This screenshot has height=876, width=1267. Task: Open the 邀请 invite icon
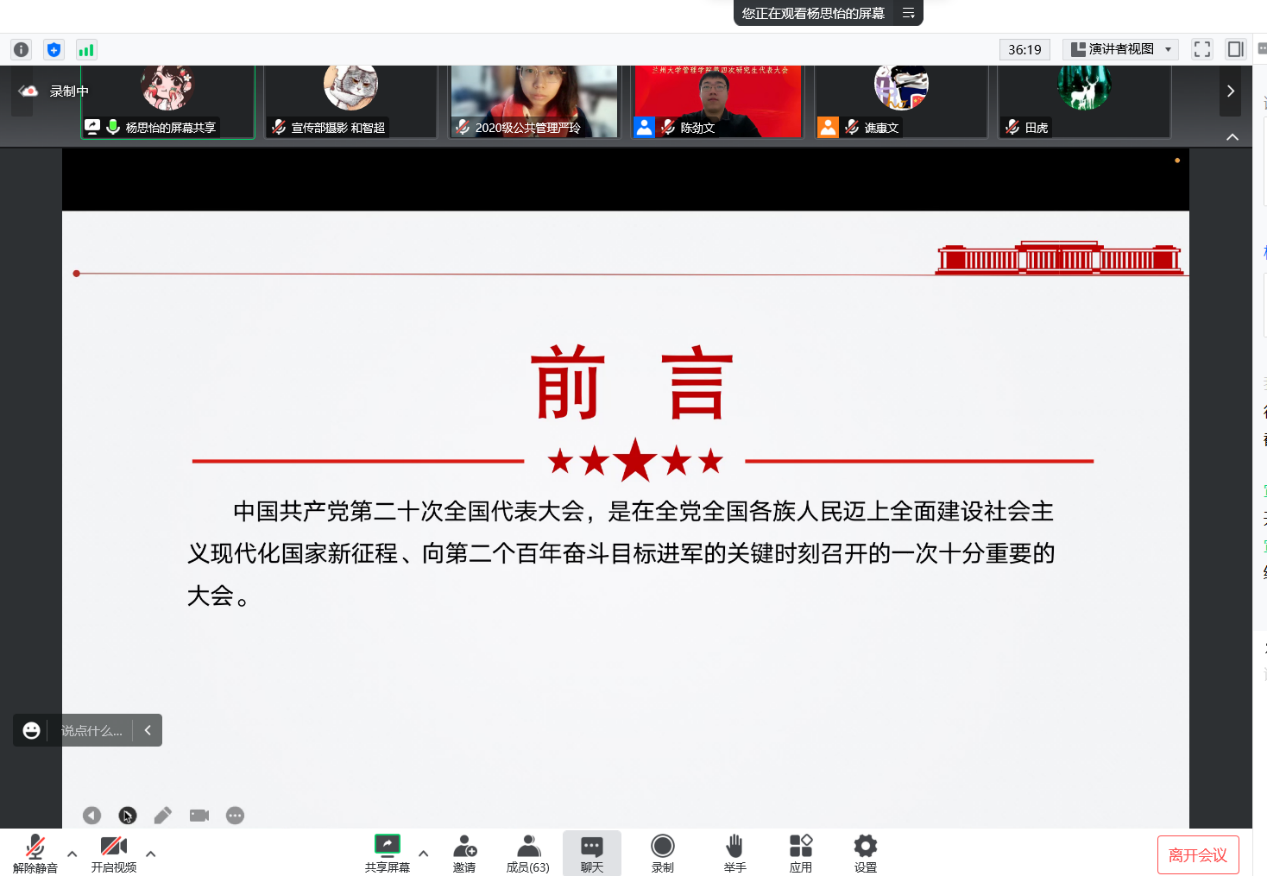click(464, 853)
